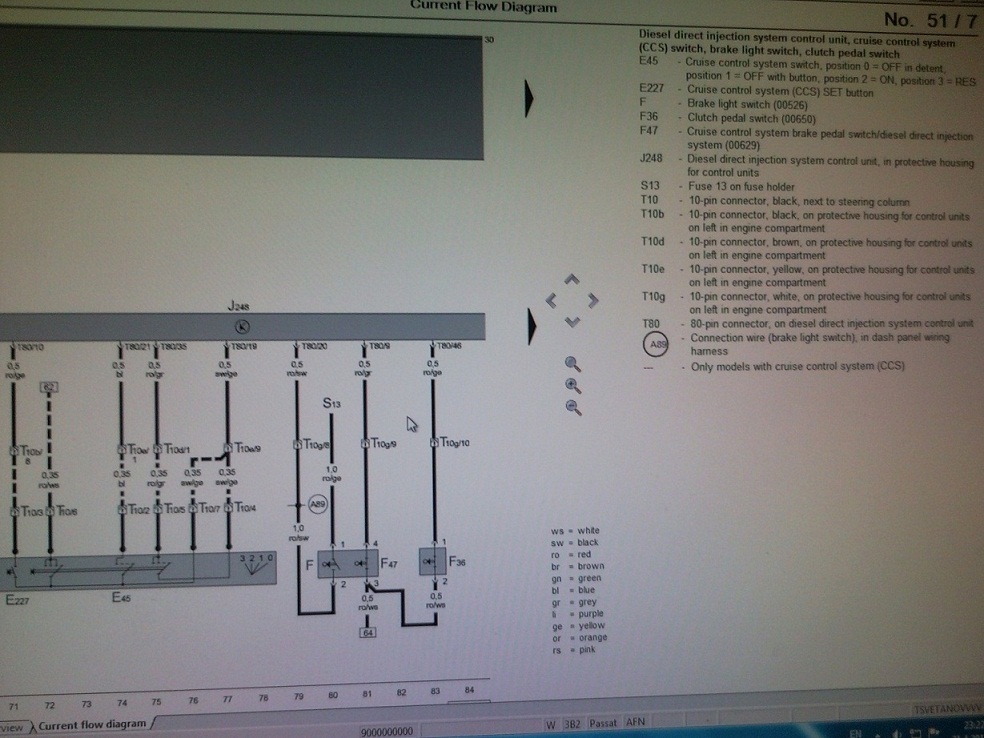Pan the diagram up with the up arrow

(x=571, y=280)
